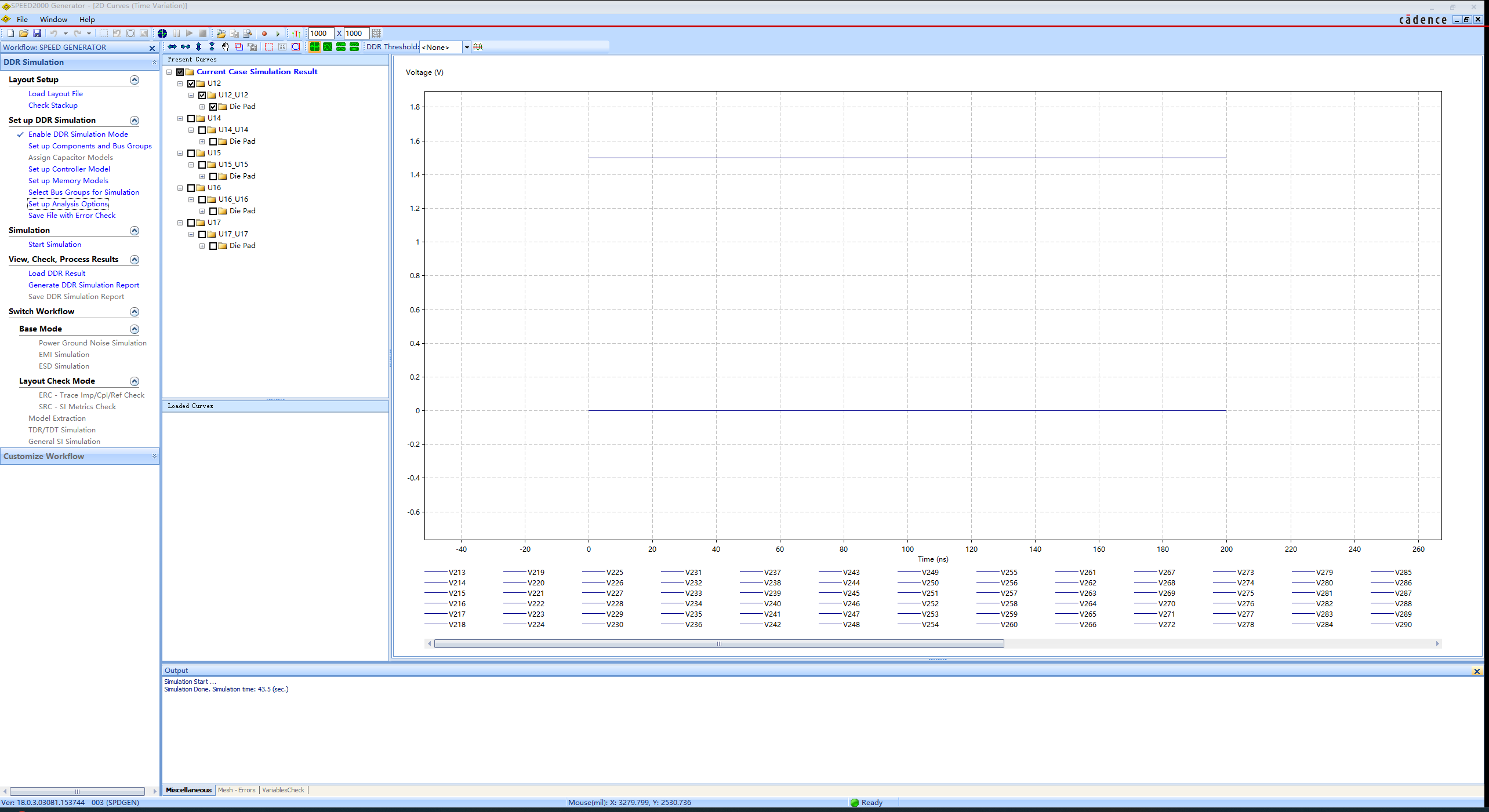Check the U17 checkbox
Image resolution: width=1489 pixels, height=812 pixels.
[191, 223]
